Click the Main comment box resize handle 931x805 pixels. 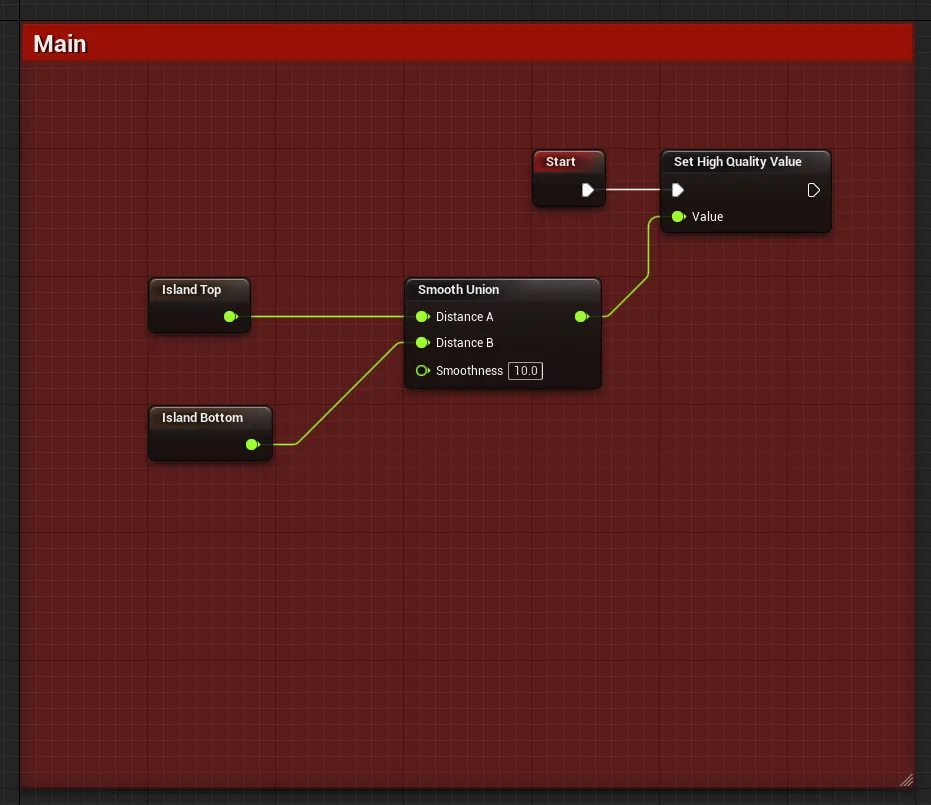pos(905,779)
